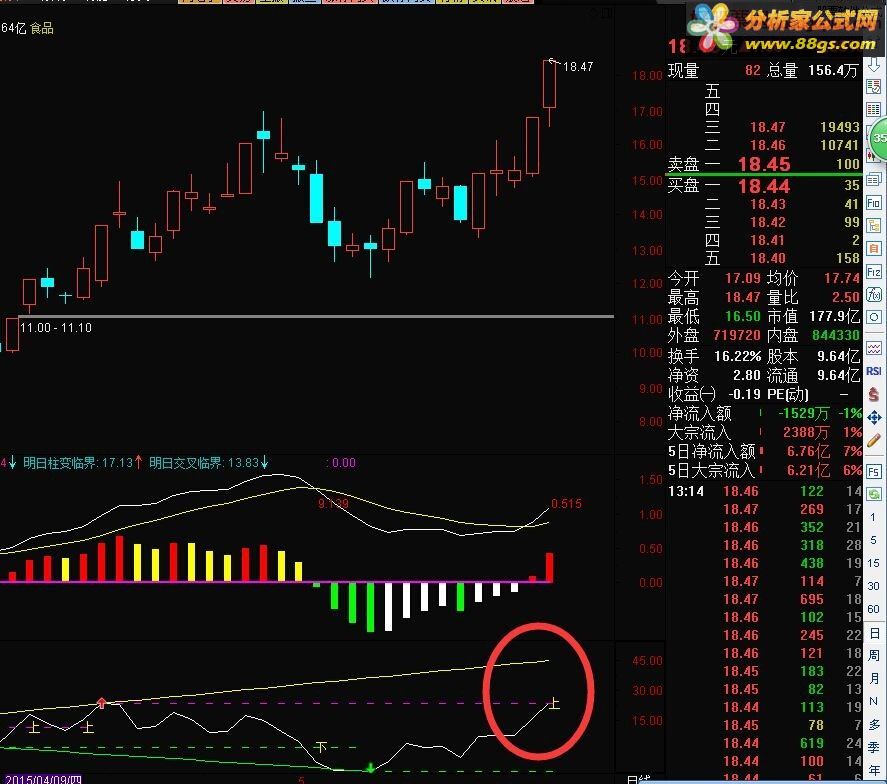Select the N custom-day period
This screenshot has height=784, width=887.
click(874, 701)
